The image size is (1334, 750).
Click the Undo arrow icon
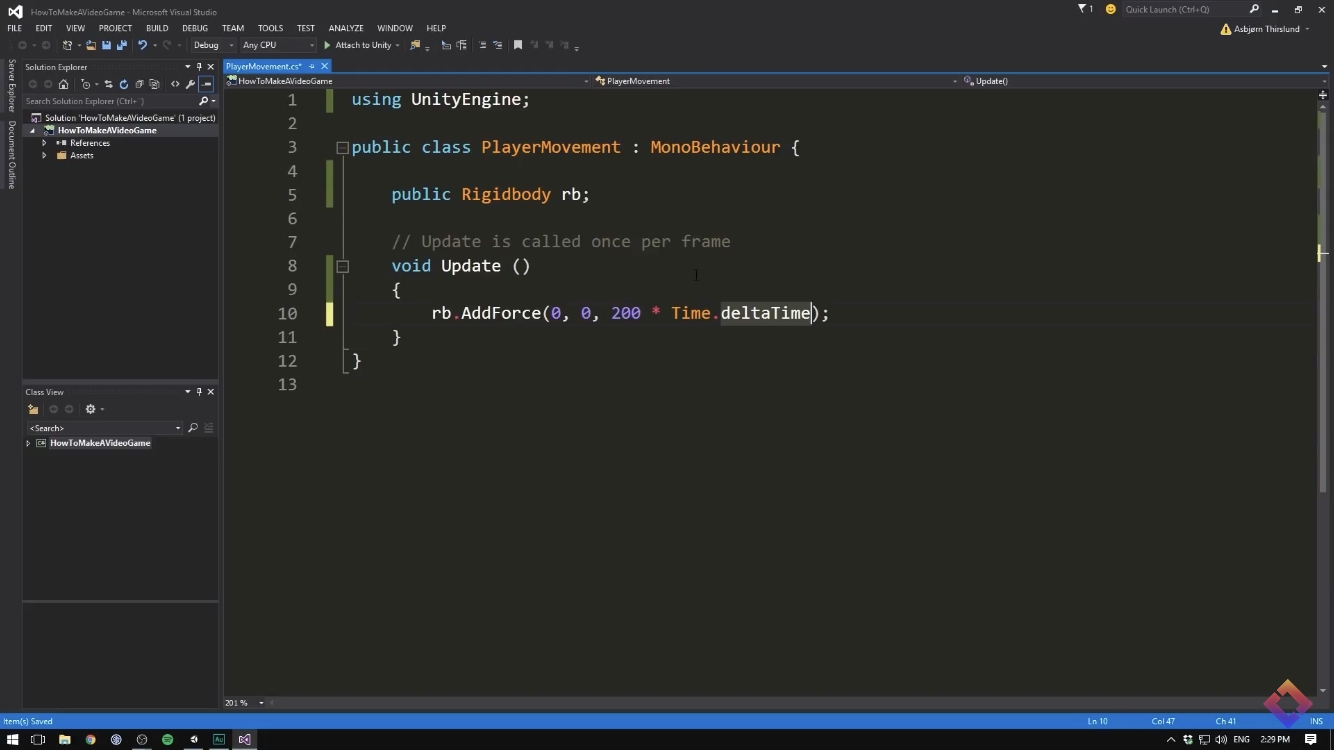pos(142,45)
